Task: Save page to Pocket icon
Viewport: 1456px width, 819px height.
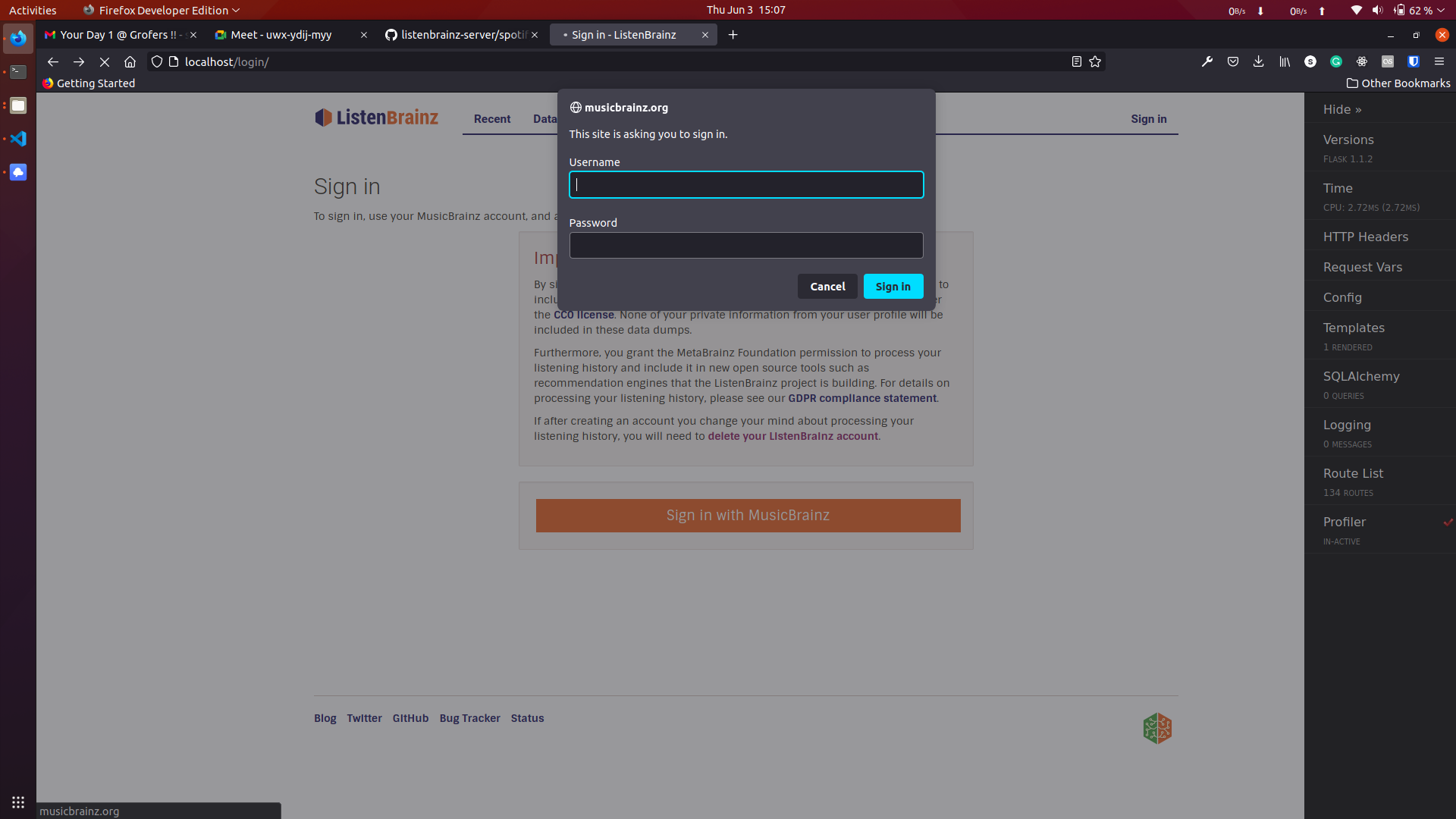Action: pyautogui.click(x=1233, y=62)
